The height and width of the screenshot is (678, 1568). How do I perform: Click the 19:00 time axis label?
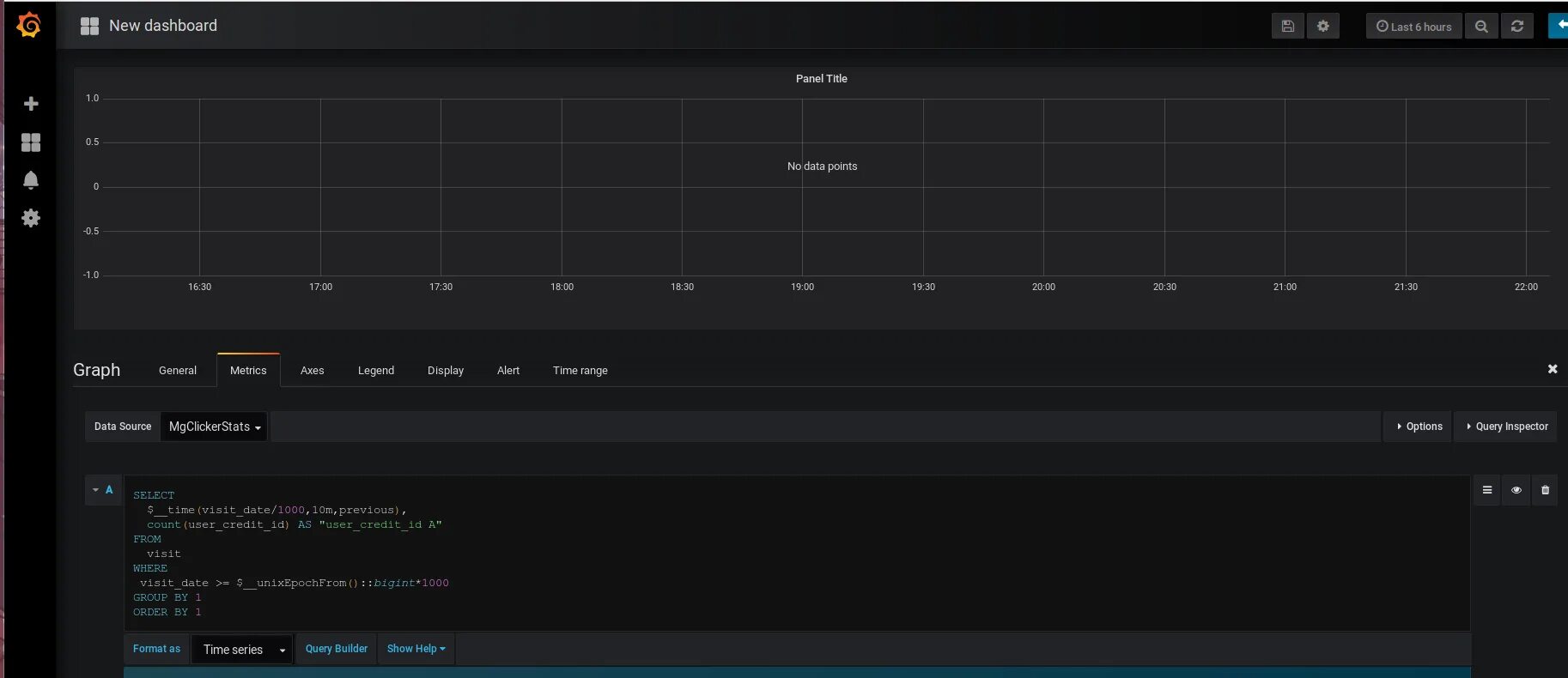802,287
